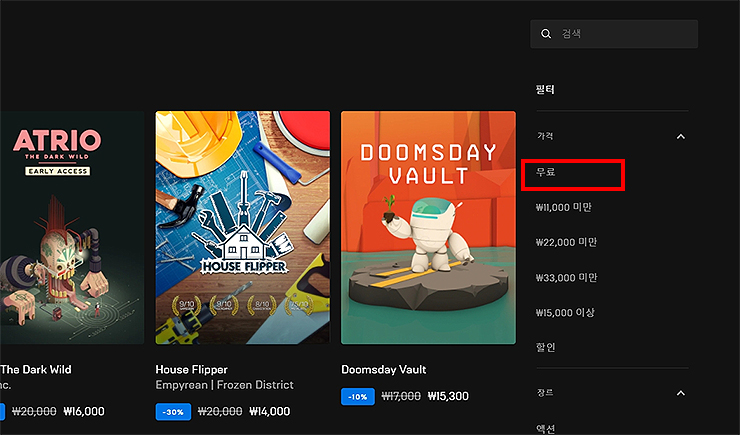Open the Doomsday Vault cover image

click(429, 227)
